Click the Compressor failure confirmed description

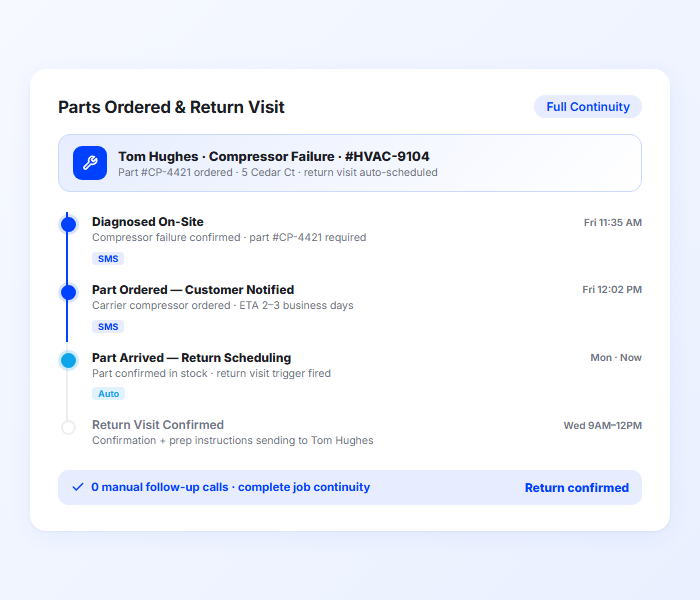(x=229, y=237)
